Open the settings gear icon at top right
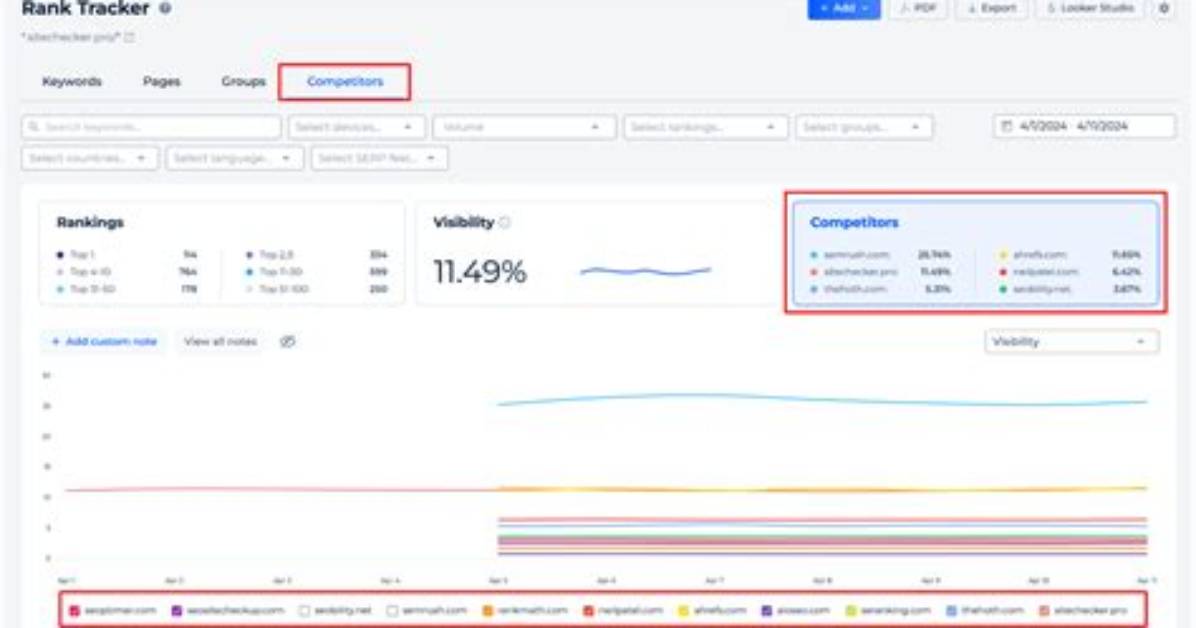Image resolution: width=1196 pixels, height=628 pixels. click(x=1164, y=8)
